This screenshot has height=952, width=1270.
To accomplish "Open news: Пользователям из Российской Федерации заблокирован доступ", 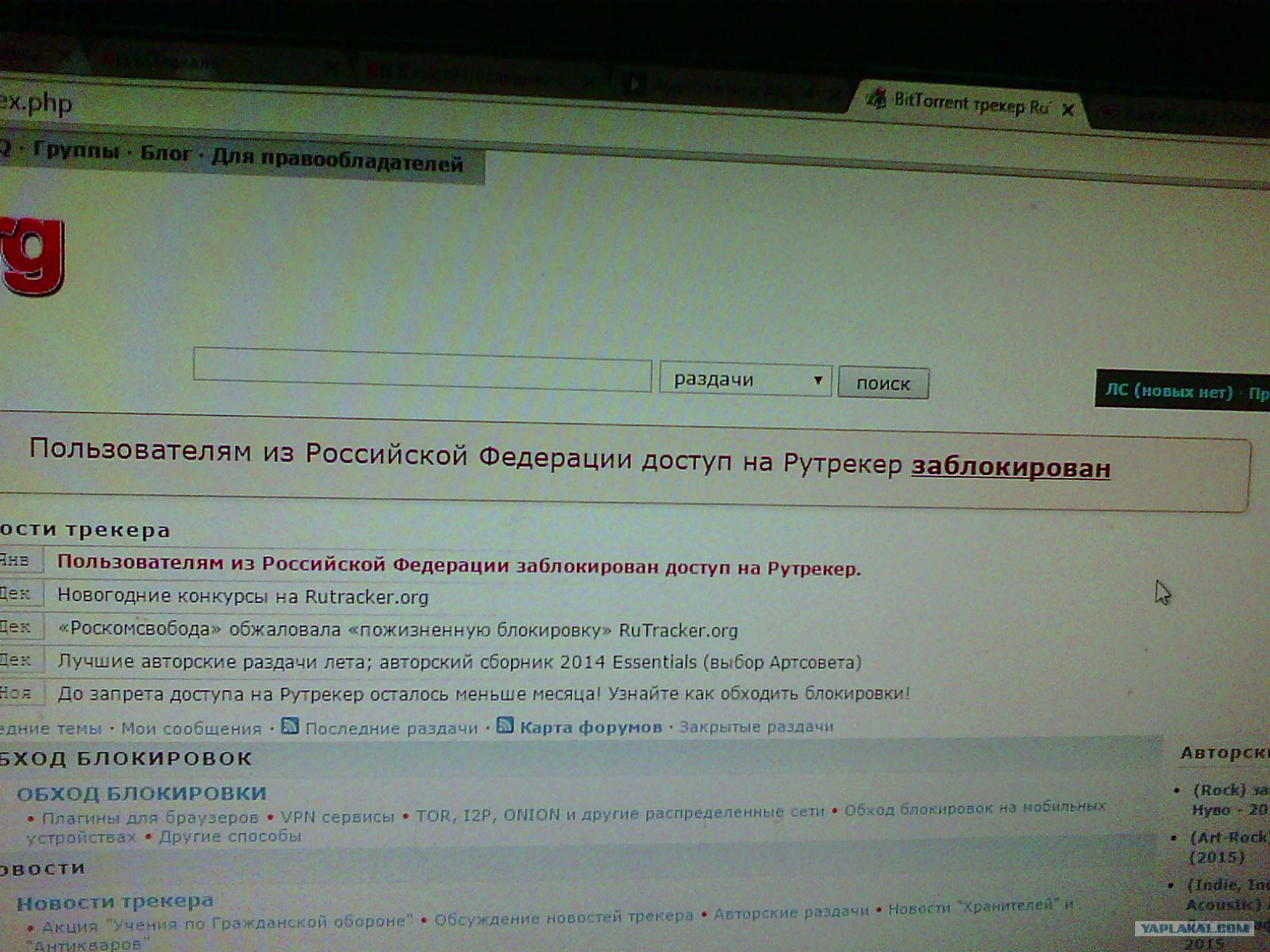I will pyautogui.click(x=459, y=566).
